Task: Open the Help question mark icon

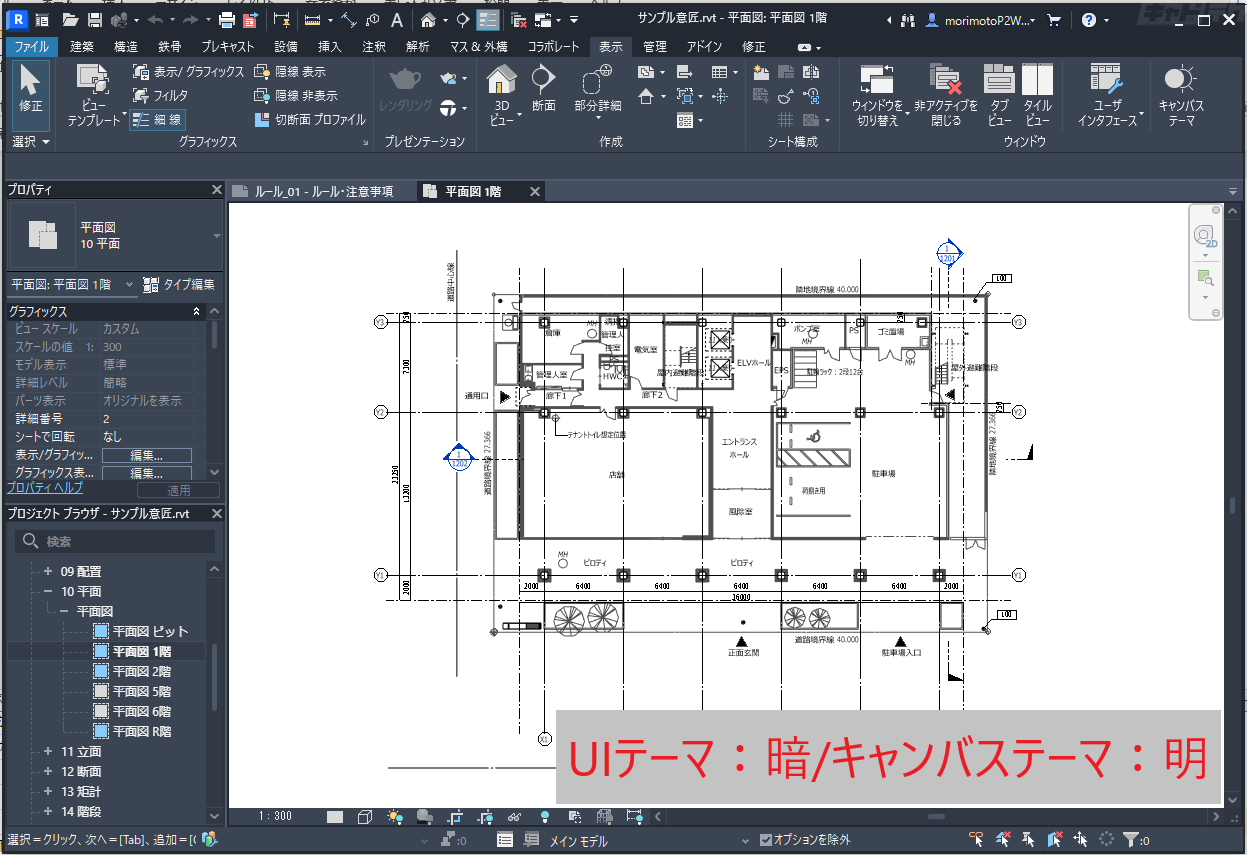Action: coord(1088,20)
